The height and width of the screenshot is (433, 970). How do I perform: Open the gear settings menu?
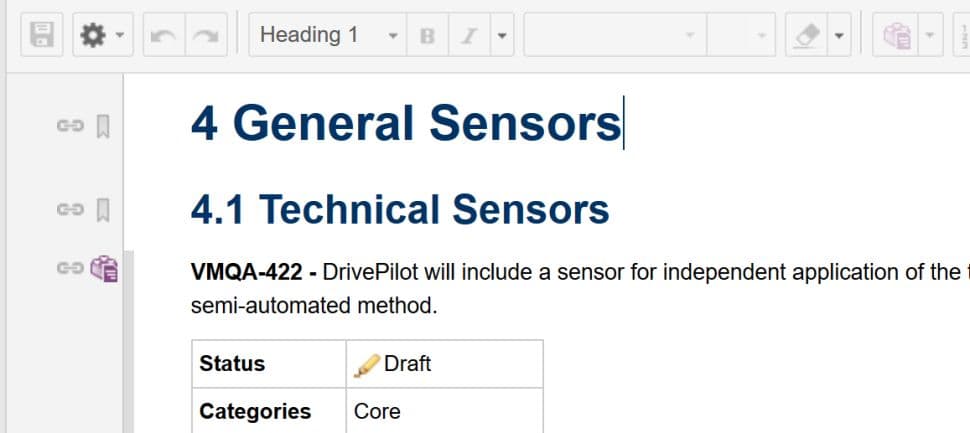pos(99,36)
